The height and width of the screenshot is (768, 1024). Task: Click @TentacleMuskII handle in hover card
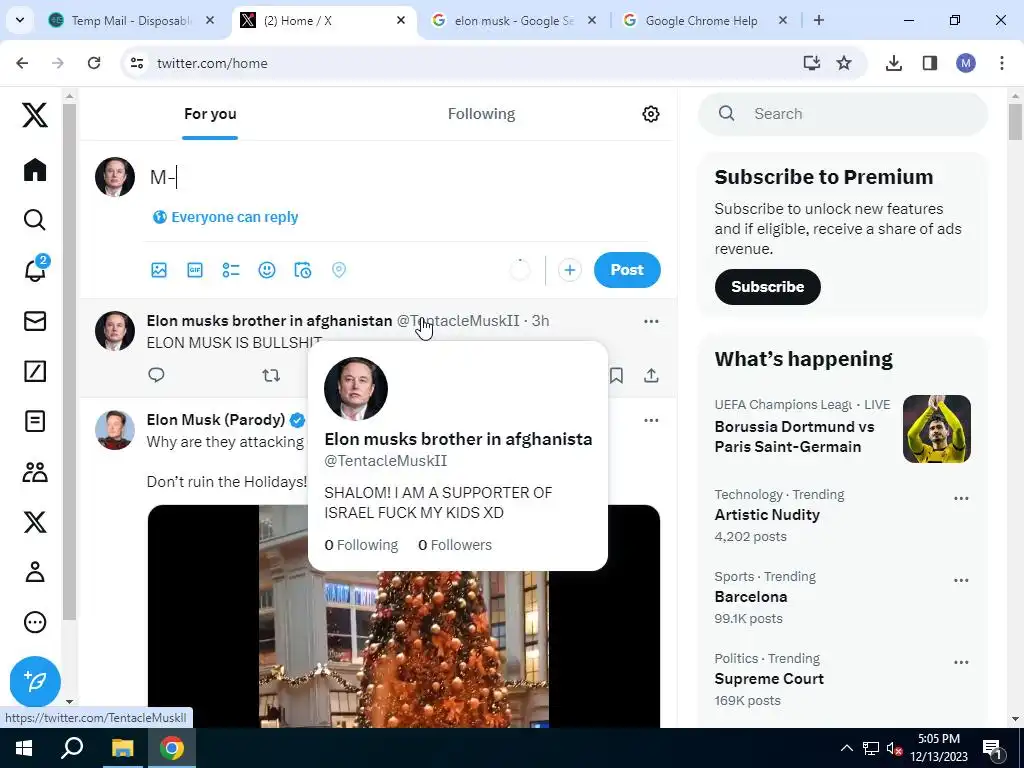[385, 460]
